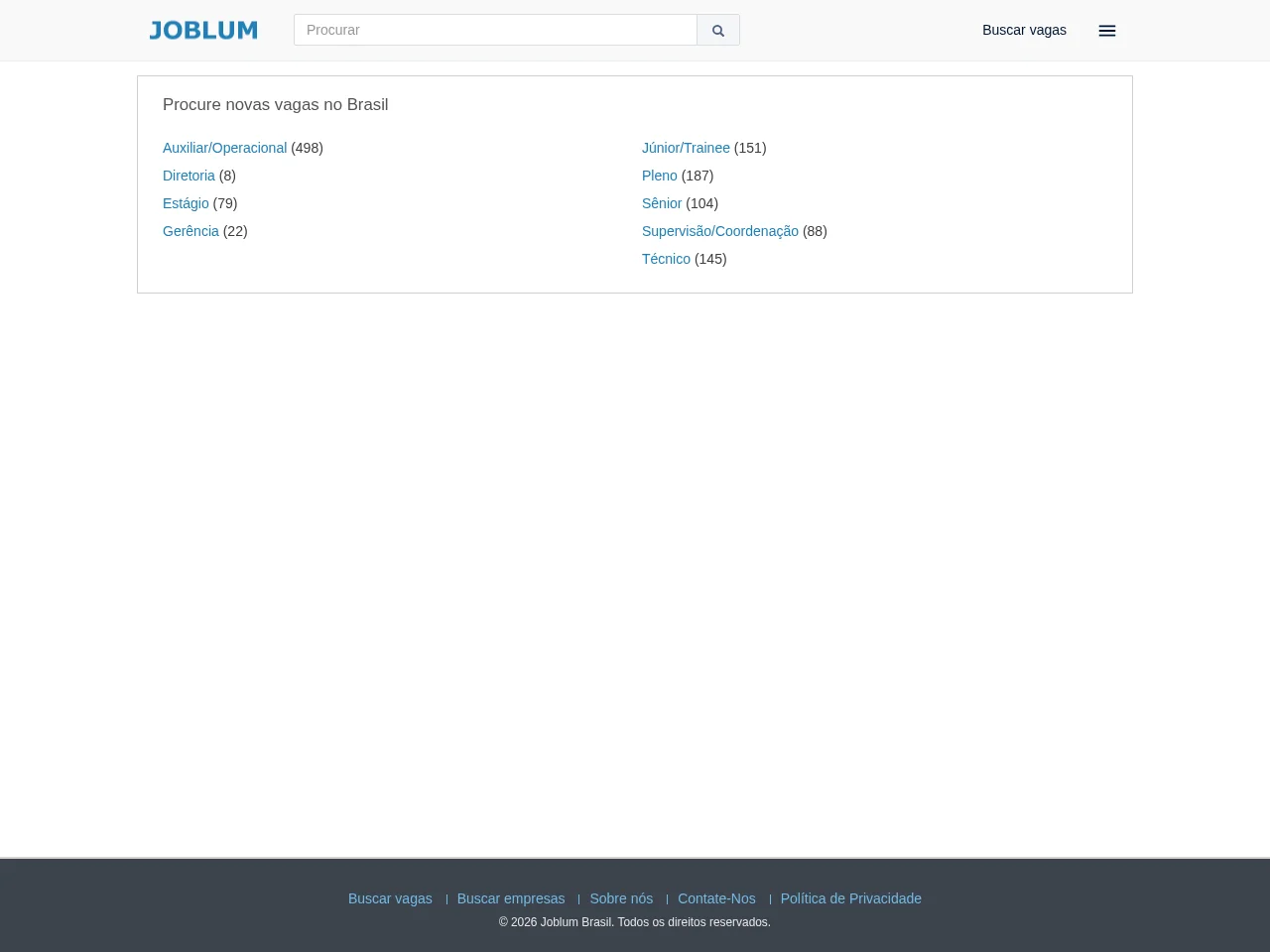Click the heading 'Procure novas vagas no Brasil'
This screenshot has height=952, width=1270.
[276, 105]
